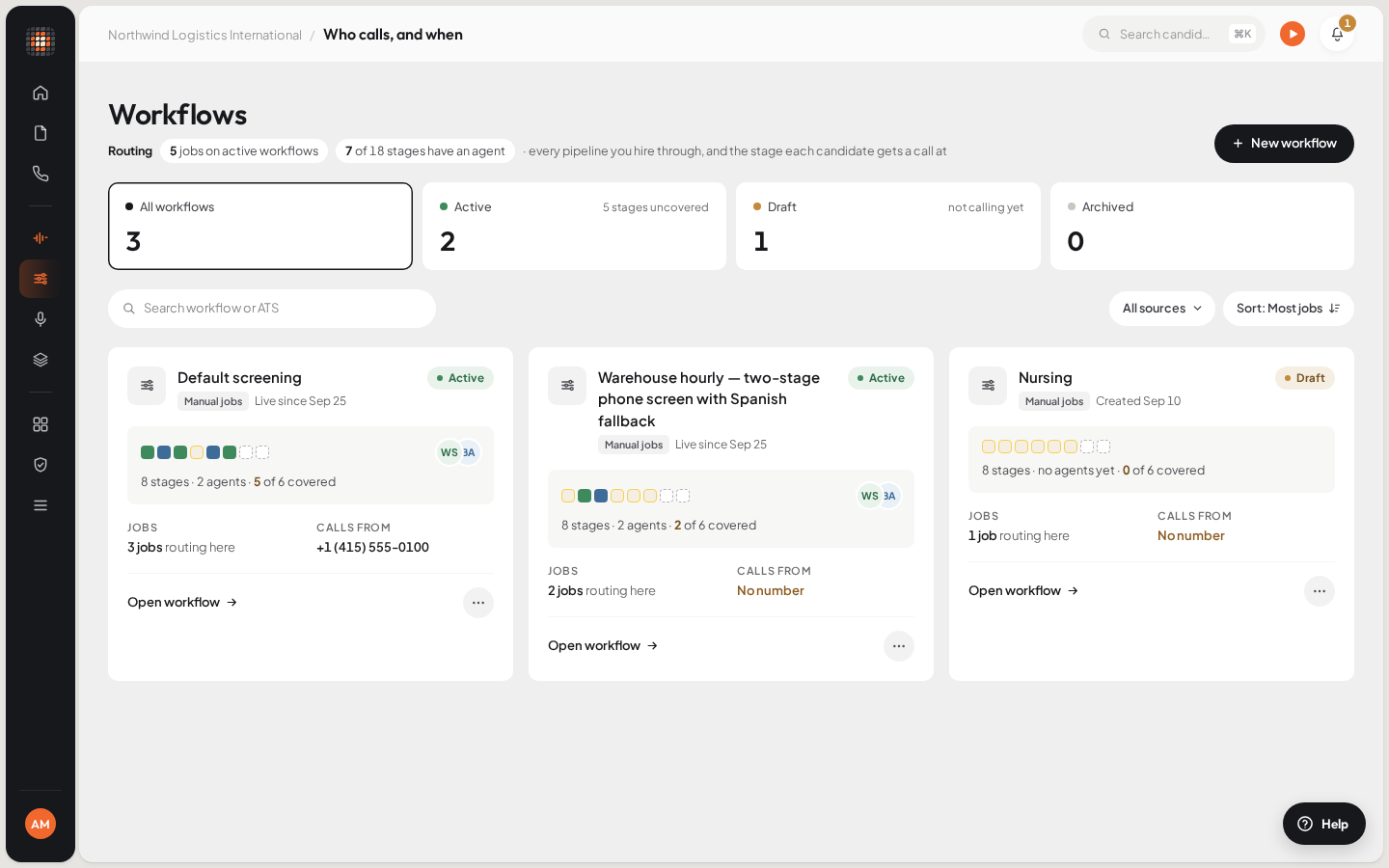Viewport: 1389px width, 868px height.
Task: Open the microphone icon in sidebar
Action: coord(41,319)
